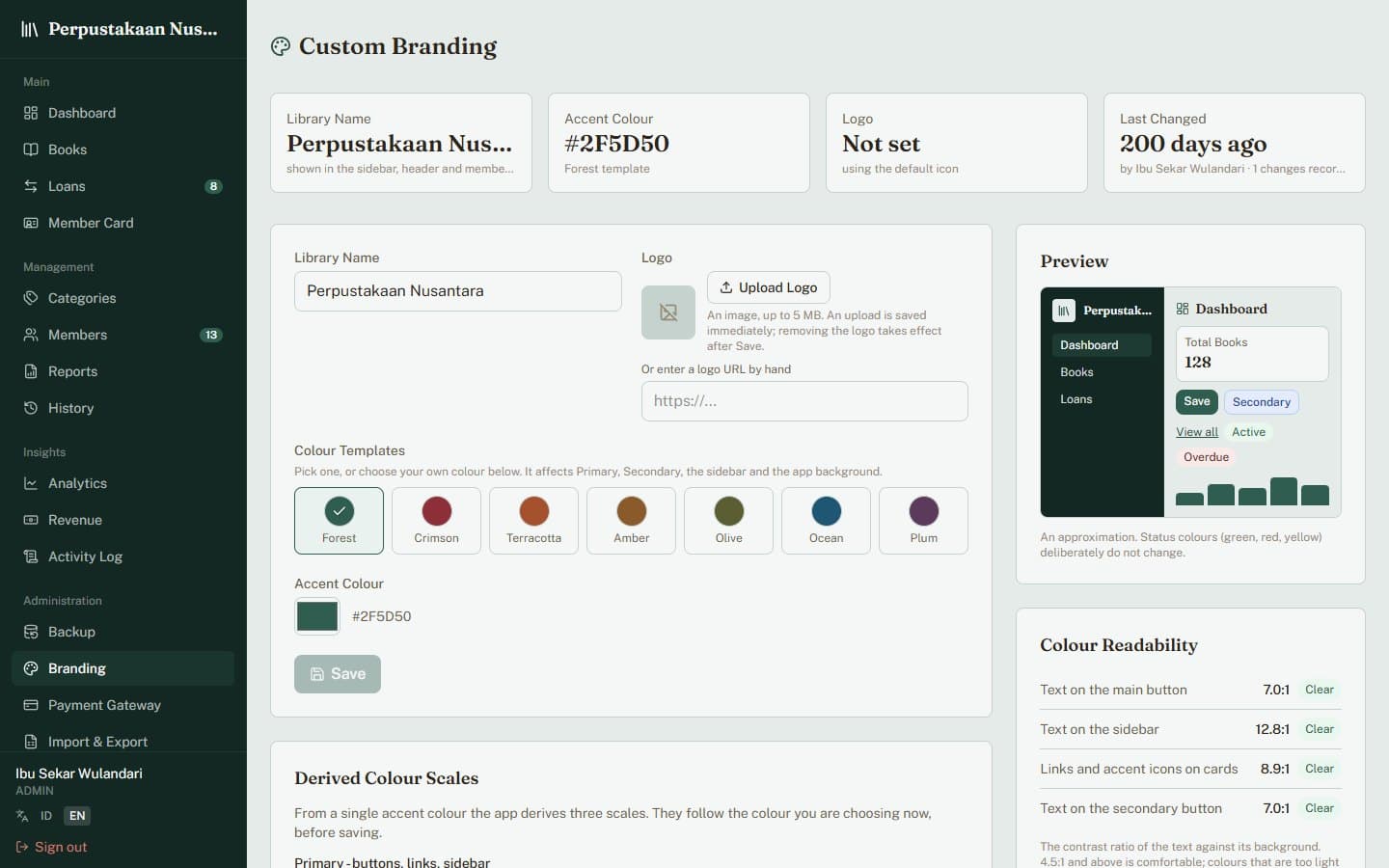Select the Olive colour template

coord(728,521)
